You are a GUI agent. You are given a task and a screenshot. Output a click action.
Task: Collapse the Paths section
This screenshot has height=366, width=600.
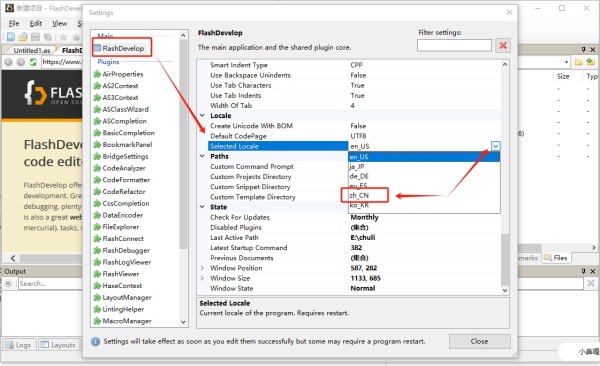coord(202,156)
